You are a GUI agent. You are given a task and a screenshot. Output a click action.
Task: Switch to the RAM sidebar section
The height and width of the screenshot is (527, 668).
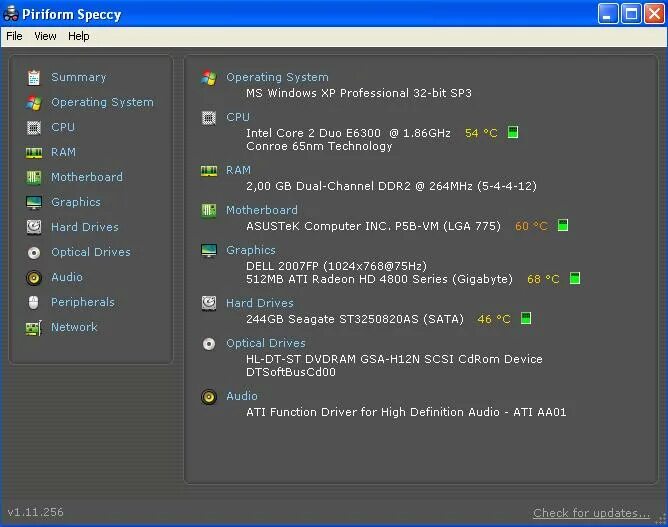pyautogui.click(x=63, y=152)
